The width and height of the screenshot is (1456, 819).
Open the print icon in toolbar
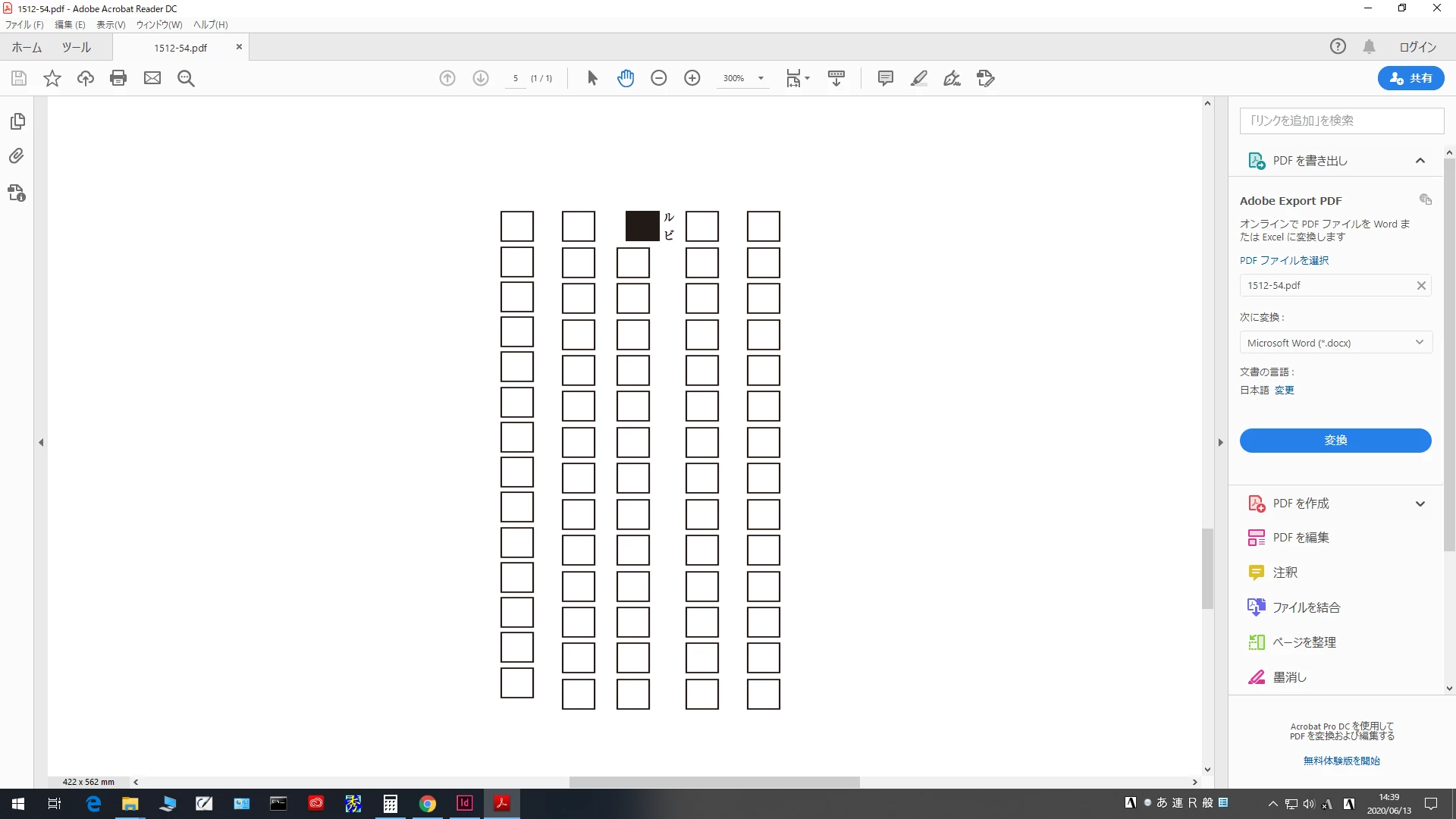(x=118, y=78)
